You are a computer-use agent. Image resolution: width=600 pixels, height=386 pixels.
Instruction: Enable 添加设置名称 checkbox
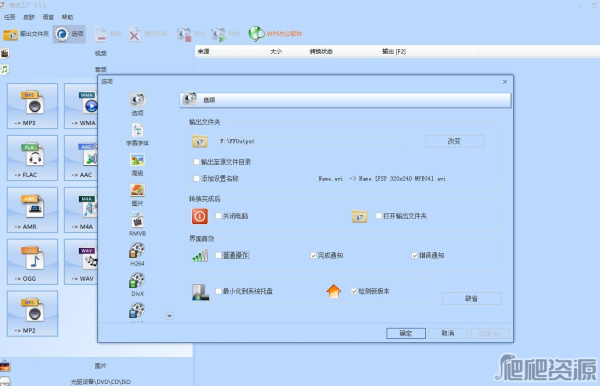tap(197, 178)
